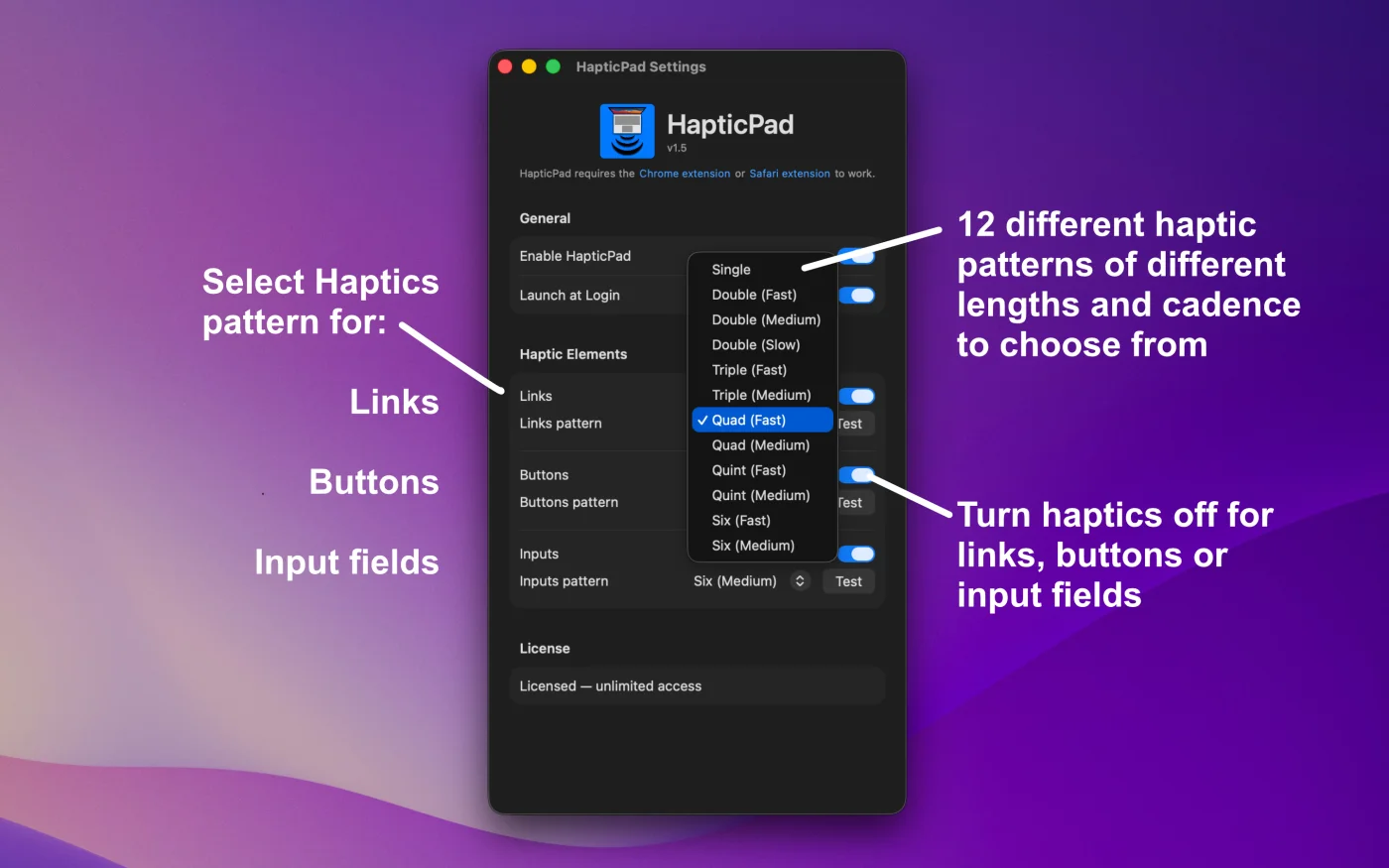The image size is (1389, 868).
Task: Pick Double (Medium) in the menu
Action: [x=763, y=319]
